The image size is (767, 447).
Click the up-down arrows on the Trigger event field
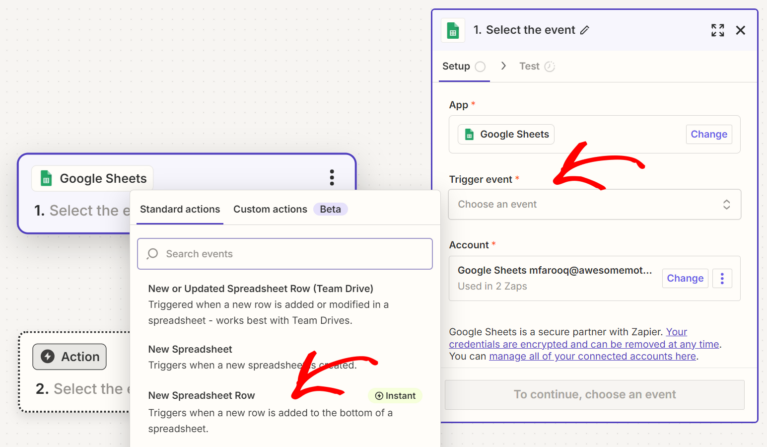pos(726,204)
